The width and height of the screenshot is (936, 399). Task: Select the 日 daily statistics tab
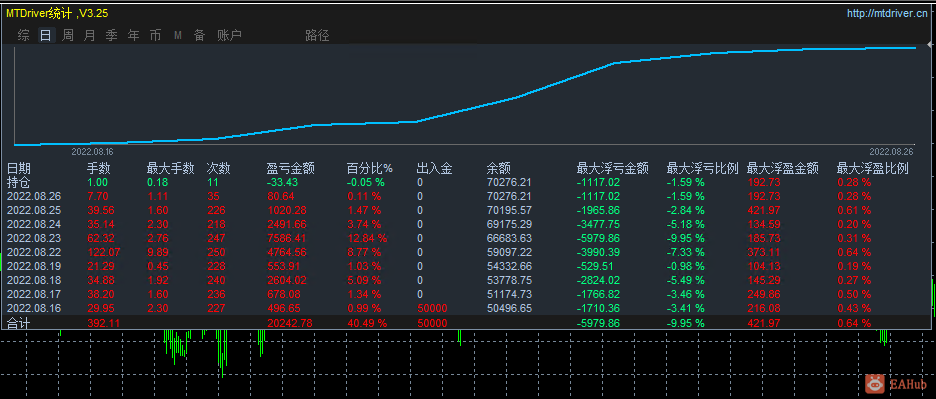(45, 36)
